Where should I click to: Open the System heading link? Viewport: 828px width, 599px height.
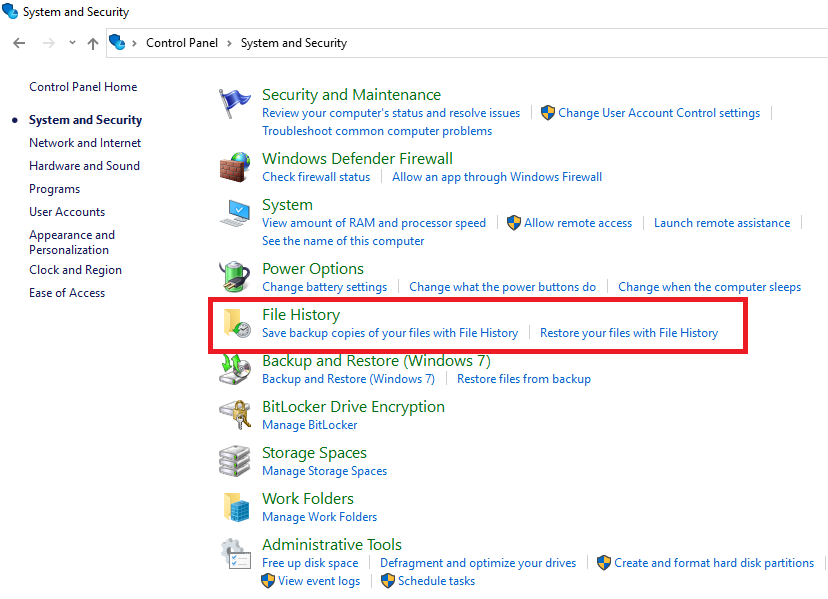[x=287, y=205]
